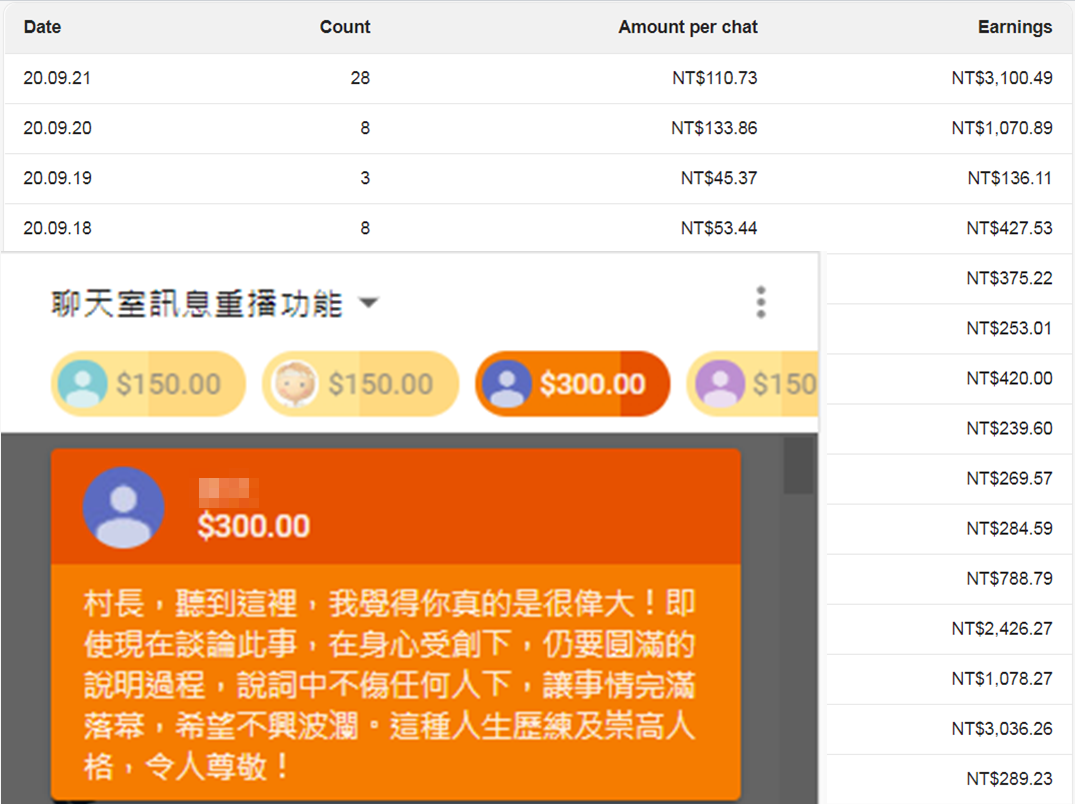Click the earnings value NT$1,078.27
Screen dimensions: 1075x804
click(x=1002, y=678)
